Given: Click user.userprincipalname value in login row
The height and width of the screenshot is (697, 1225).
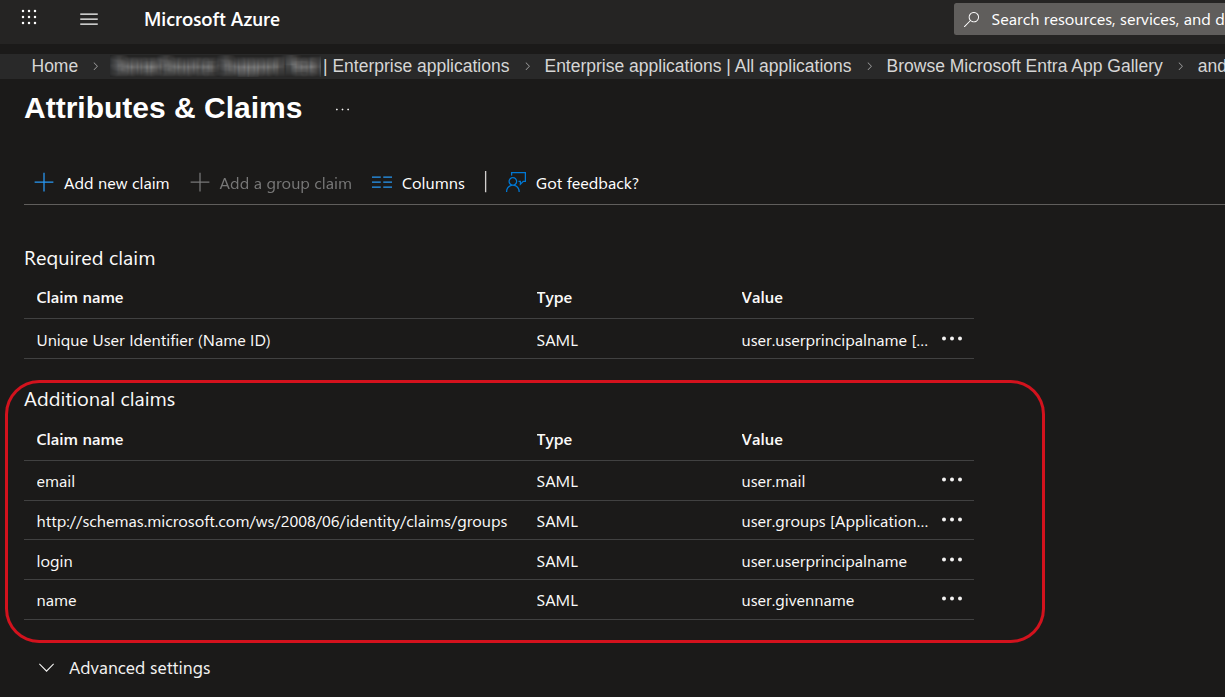Looking at the screenshot, I should click(x=824, y=562).
